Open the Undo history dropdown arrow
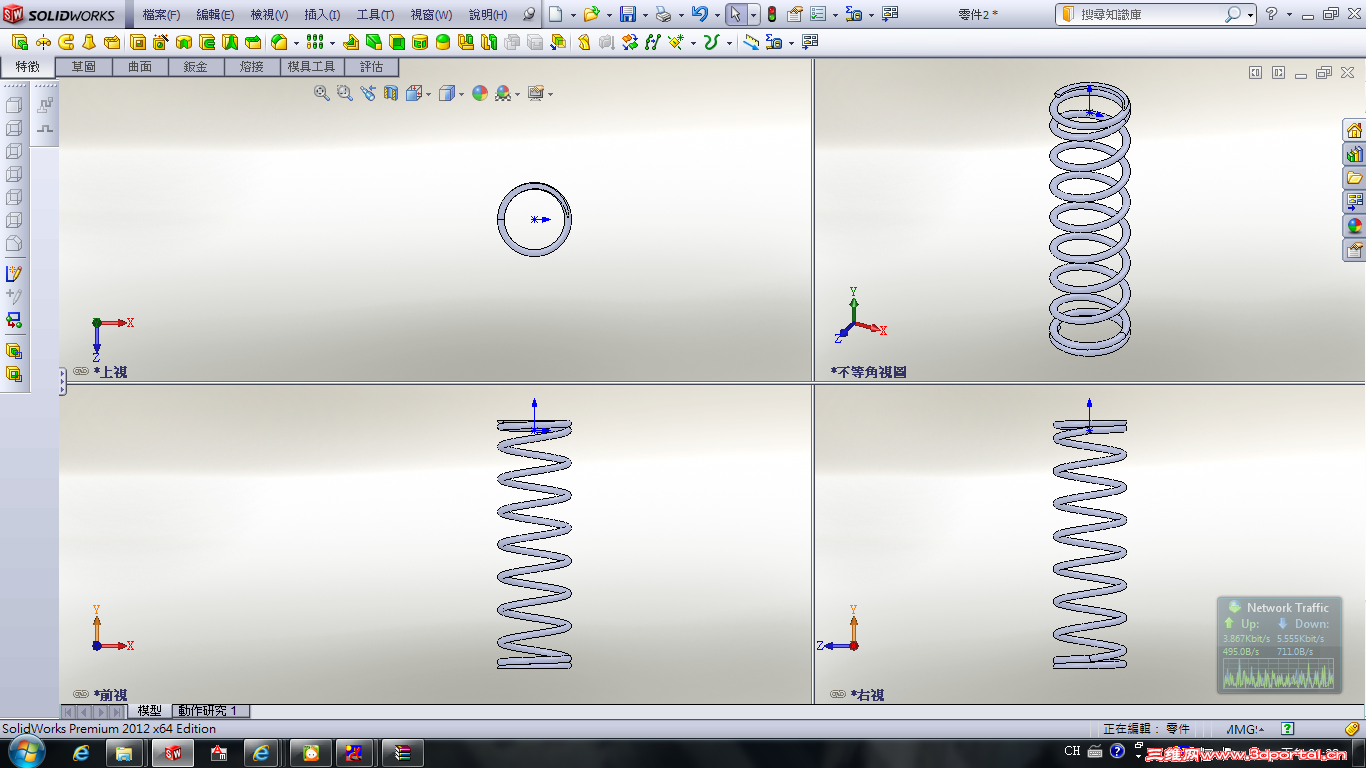The height and width of the screenshot is (768, 1366). click(717, 15)
